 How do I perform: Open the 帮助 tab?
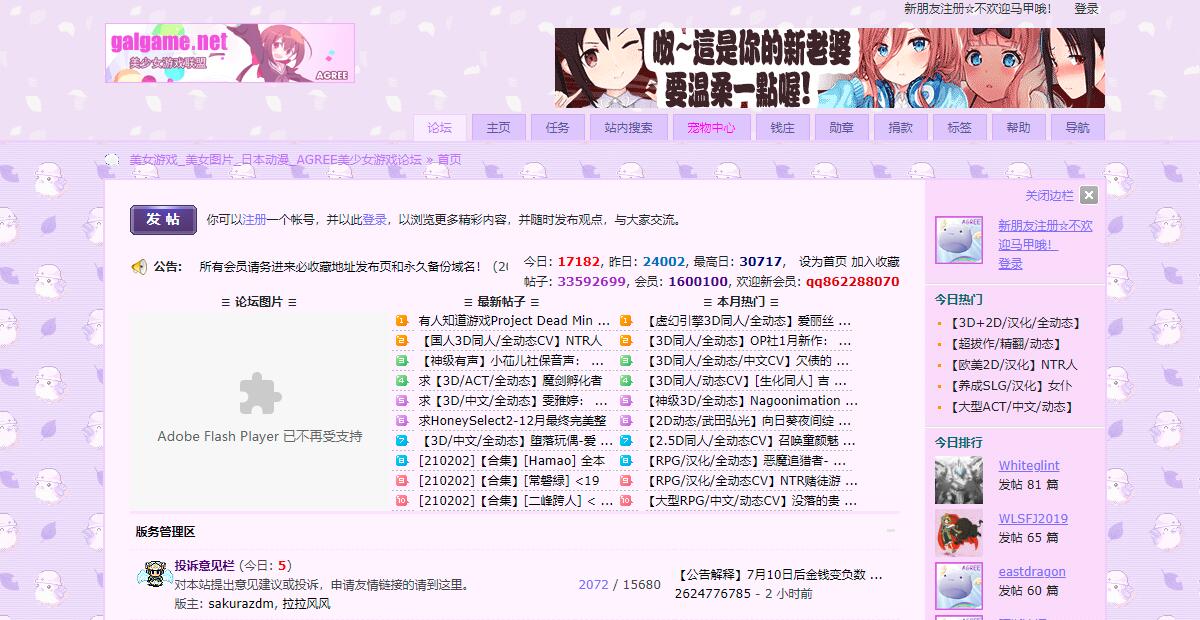click(x=1019, y=127)
